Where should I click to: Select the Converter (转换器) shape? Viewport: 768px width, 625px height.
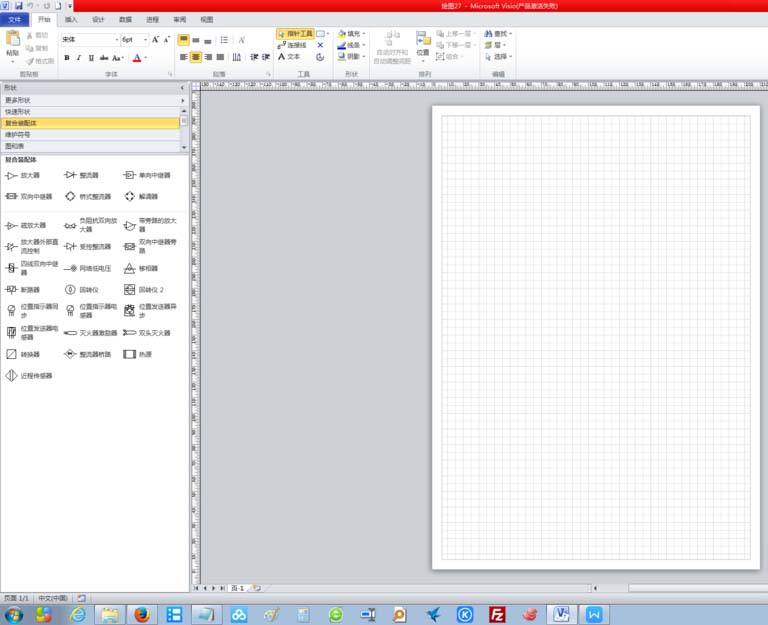[23, 354]
